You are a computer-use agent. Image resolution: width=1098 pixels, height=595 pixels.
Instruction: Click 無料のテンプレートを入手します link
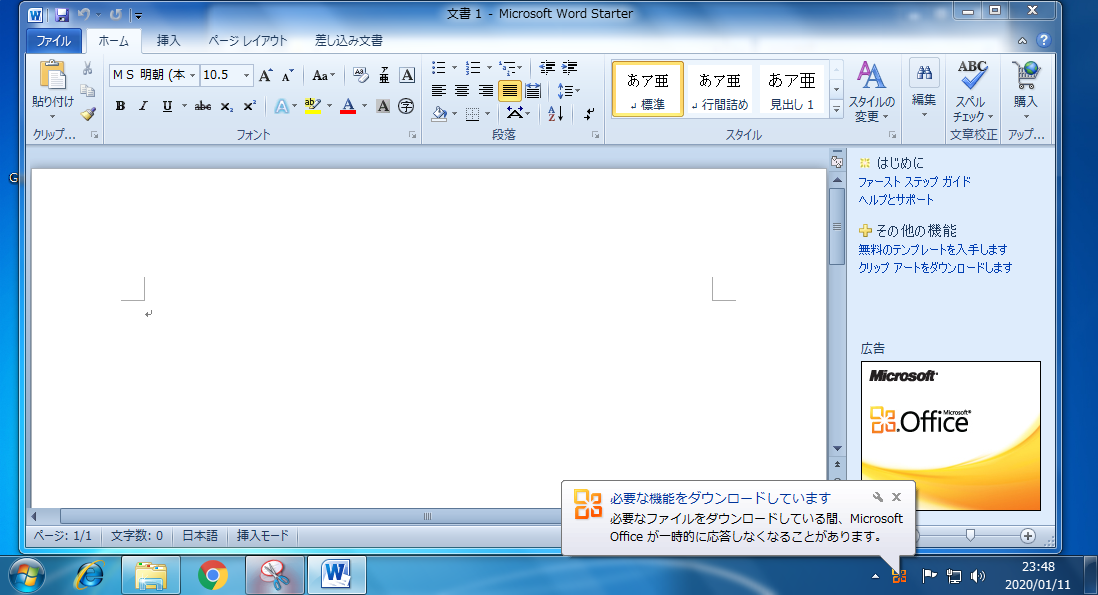933,249
